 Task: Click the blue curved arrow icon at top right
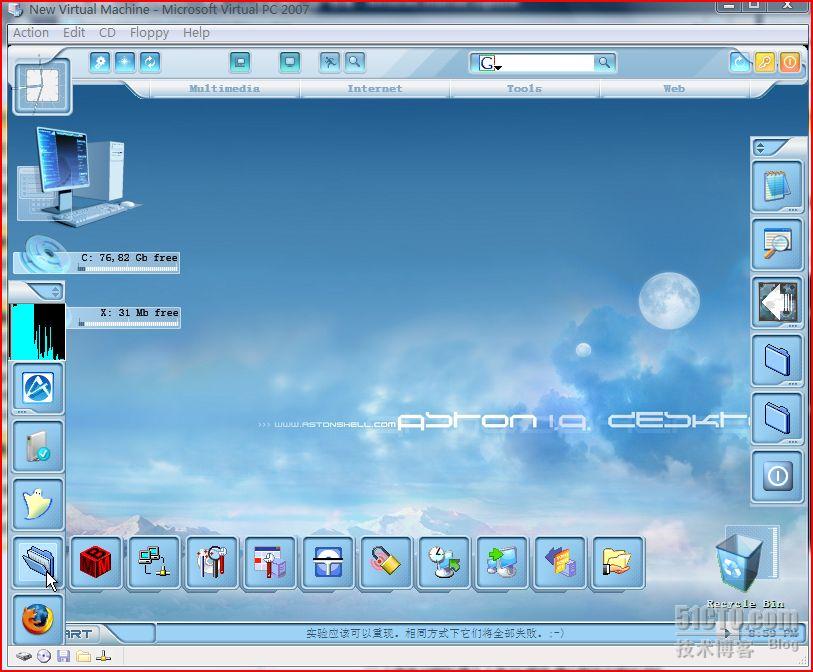coord(740,63)
